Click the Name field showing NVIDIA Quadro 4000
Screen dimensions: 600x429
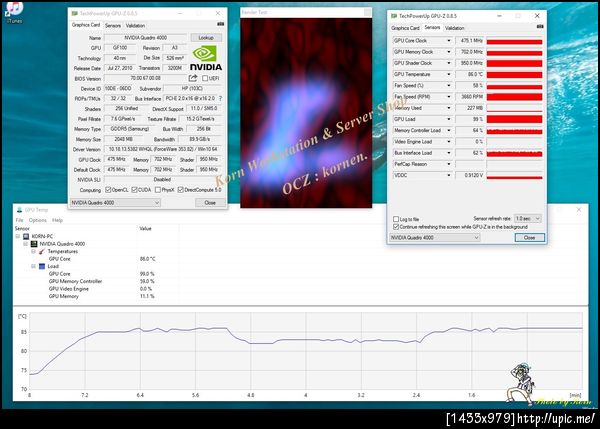click(145, 38)
